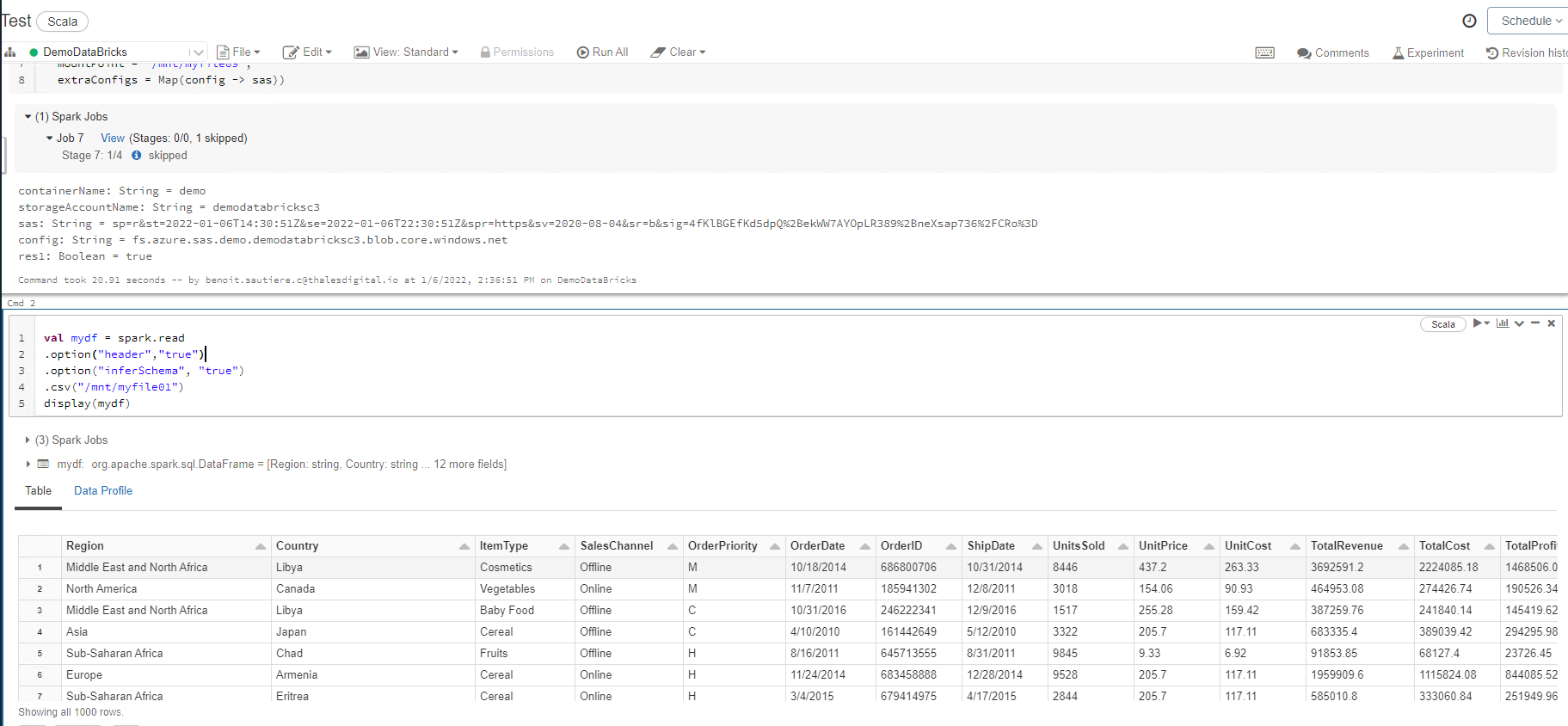1568x726 pixels.
Task: Switch to the Data Profile tab
Action: click(103, 491)
